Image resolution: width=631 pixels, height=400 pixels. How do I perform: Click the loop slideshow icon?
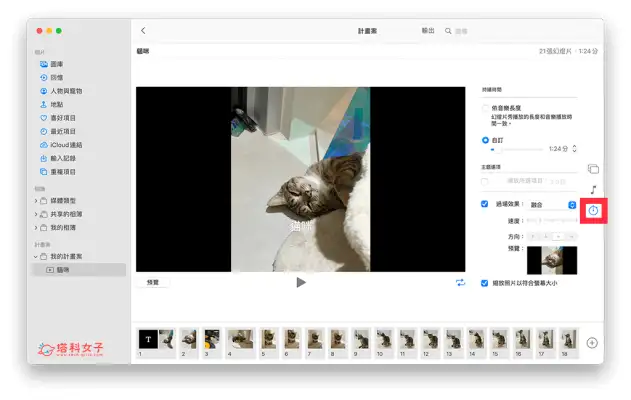461,283
